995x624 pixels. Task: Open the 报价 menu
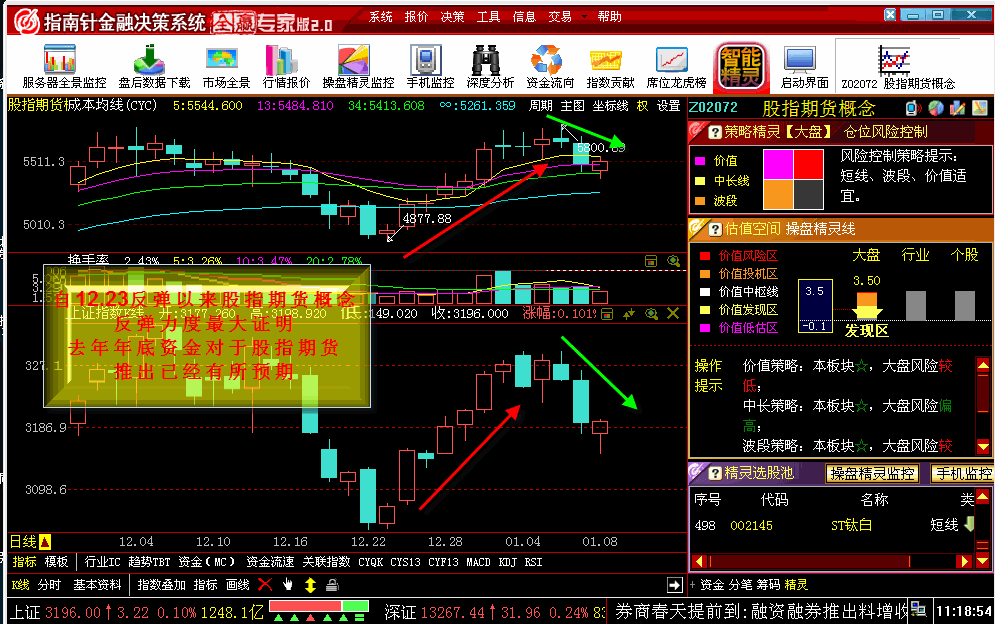coord(416,17)
